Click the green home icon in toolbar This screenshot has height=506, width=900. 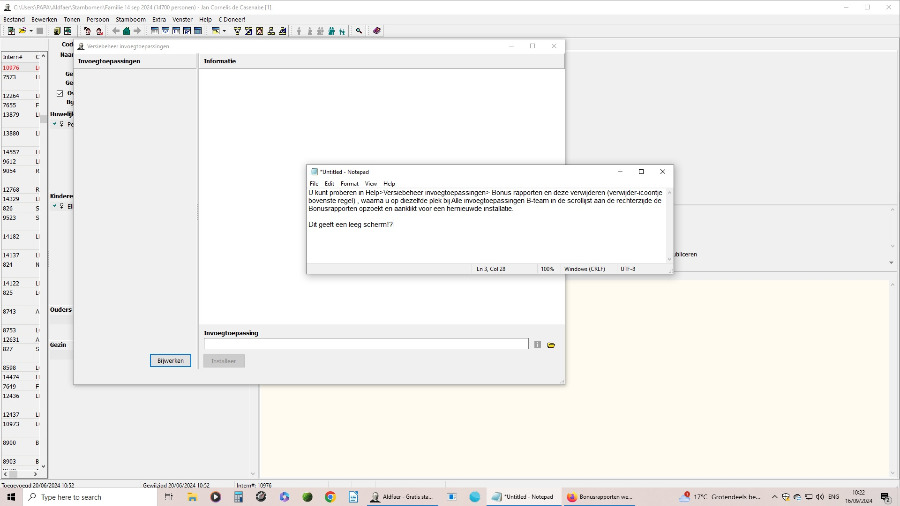click(x=126, y=31)
